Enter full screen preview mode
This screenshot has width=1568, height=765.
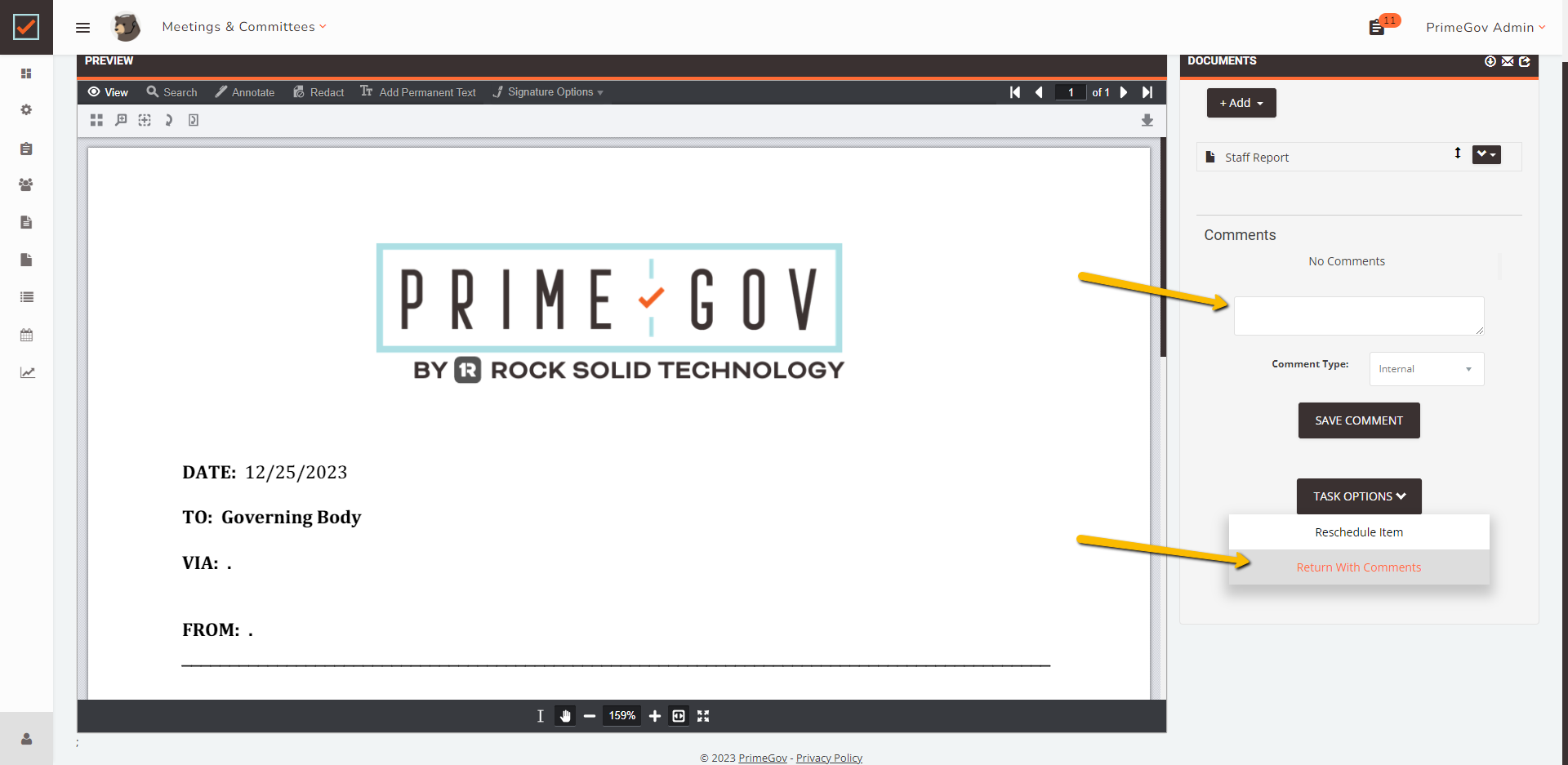(x=703, y=716)
